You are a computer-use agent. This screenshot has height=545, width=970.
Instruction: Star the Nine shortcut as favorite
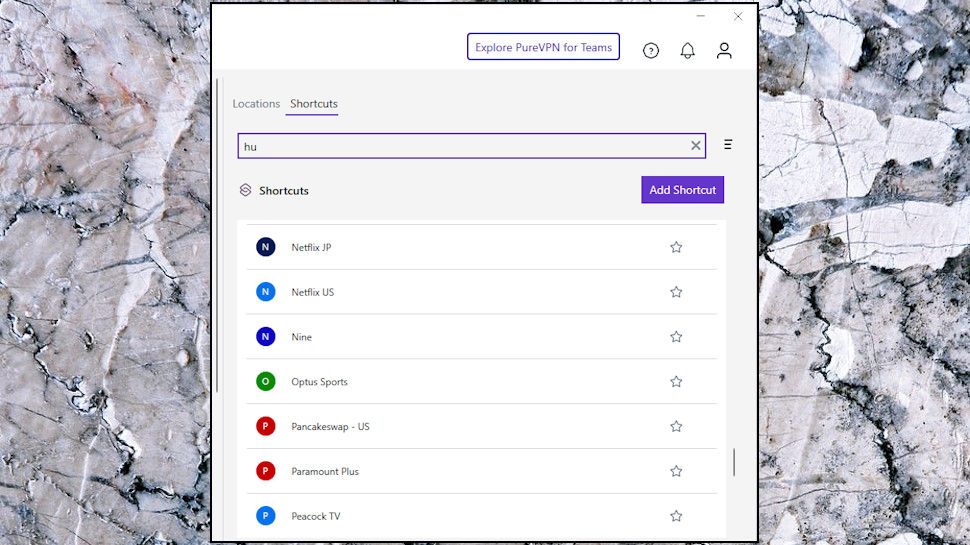coord(676,337)
